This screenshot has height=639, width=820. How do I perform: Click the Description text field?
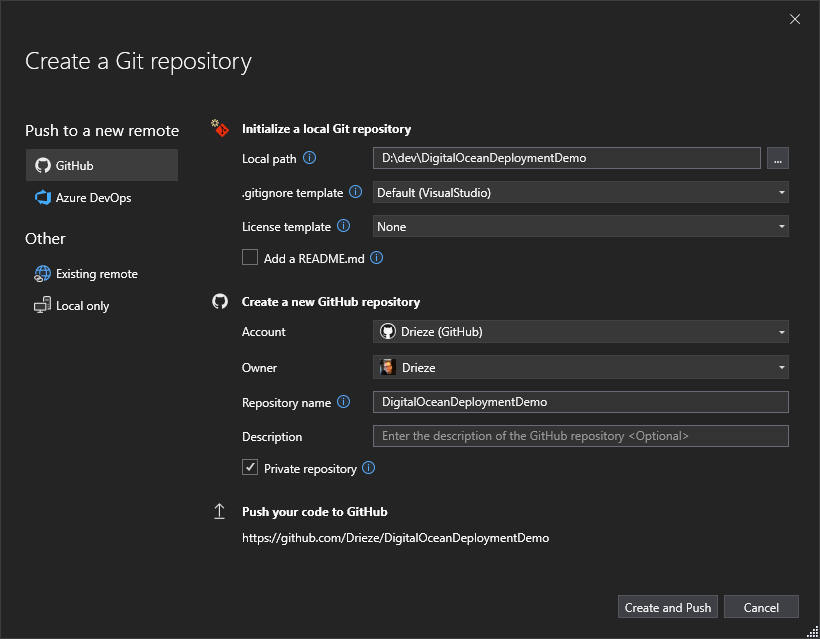click(580, 436)
